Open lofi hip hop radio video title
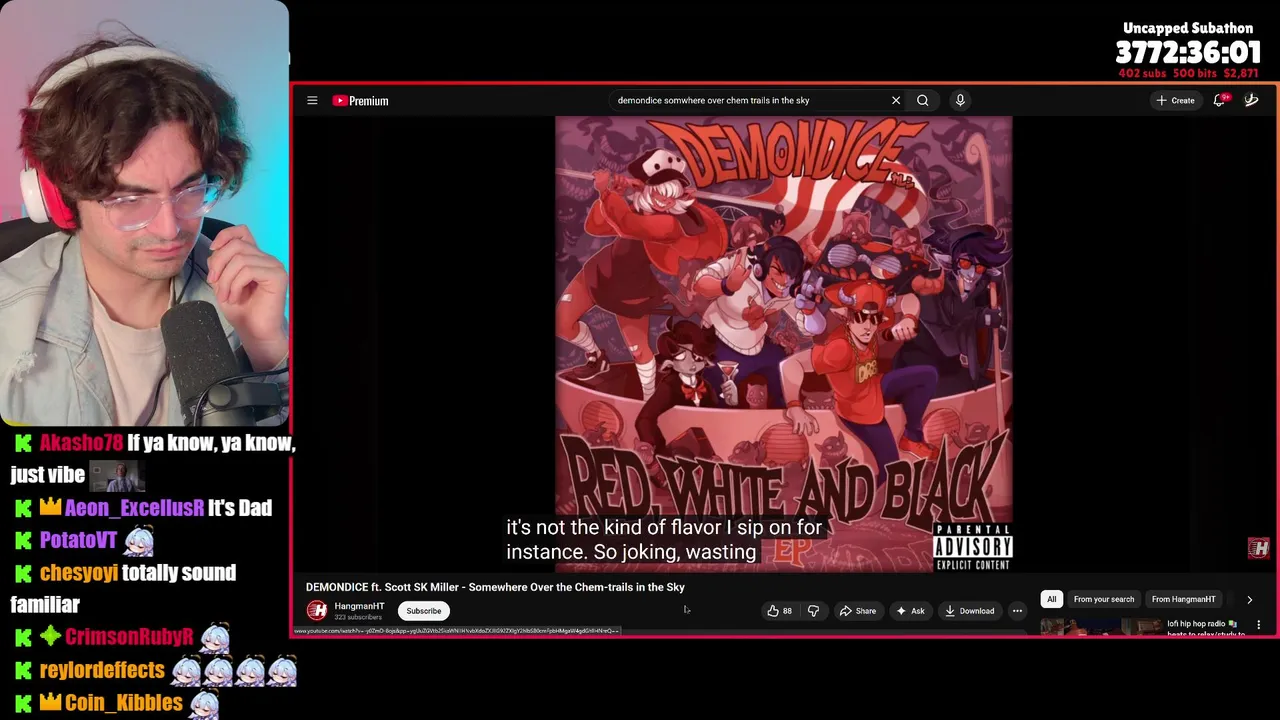Screen dimensions: 1280x720 click(x=1205, y=629)
